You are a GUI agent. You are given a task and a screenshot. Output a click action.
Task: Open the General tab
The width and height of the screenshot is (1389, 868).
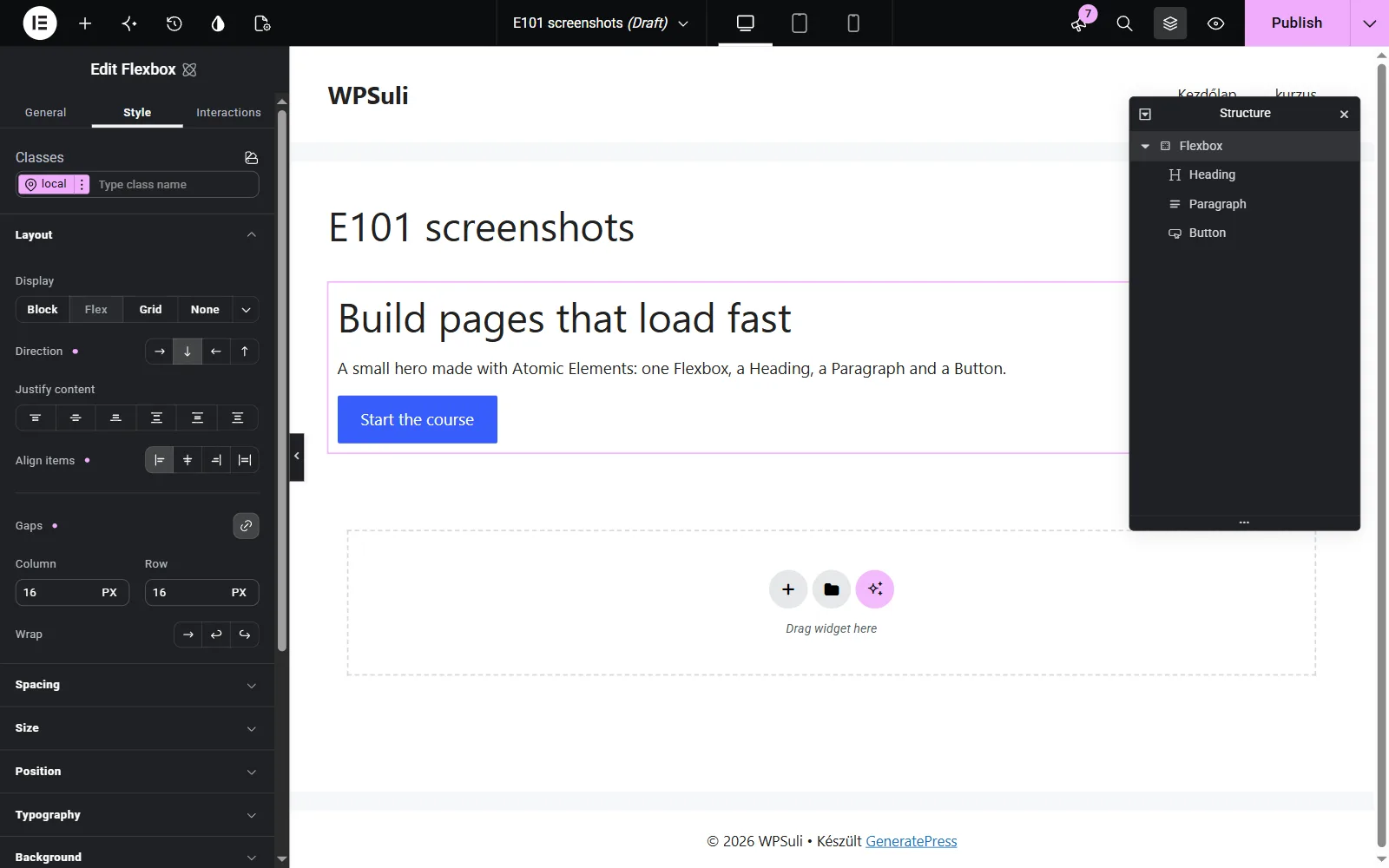(x=45, y=113)
